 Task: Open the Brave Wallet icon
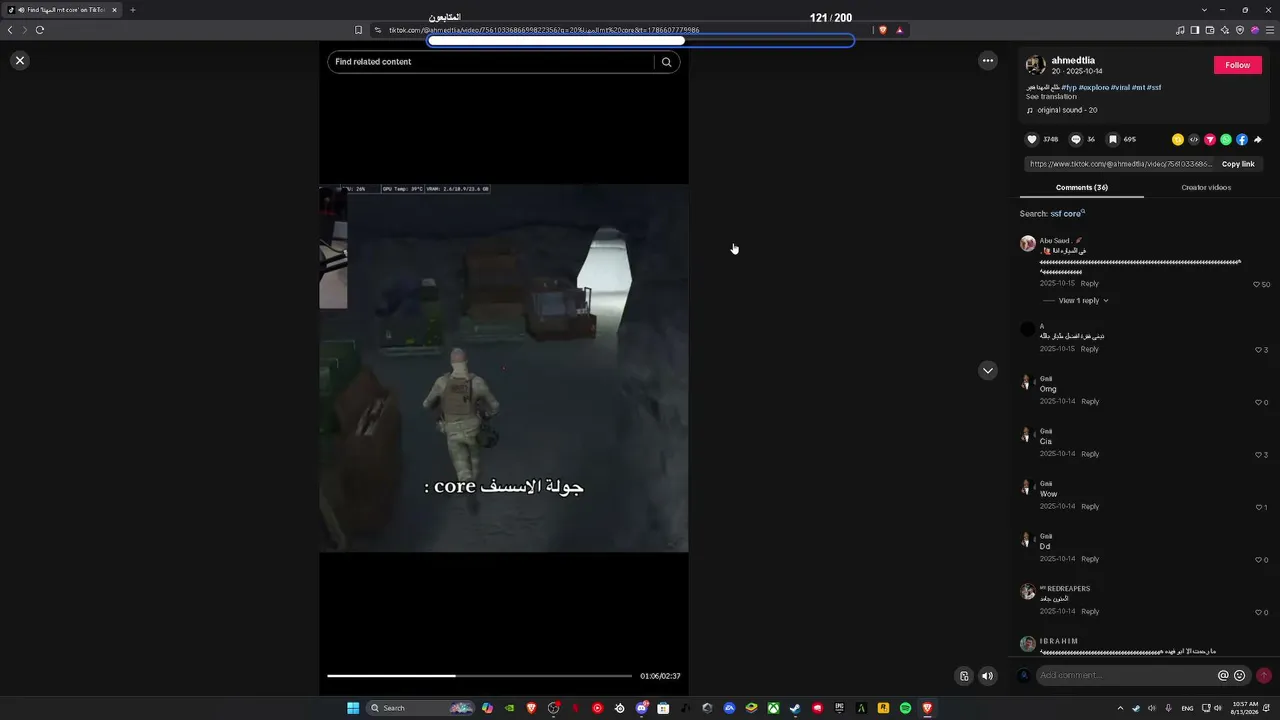[x=1210, y=30]
